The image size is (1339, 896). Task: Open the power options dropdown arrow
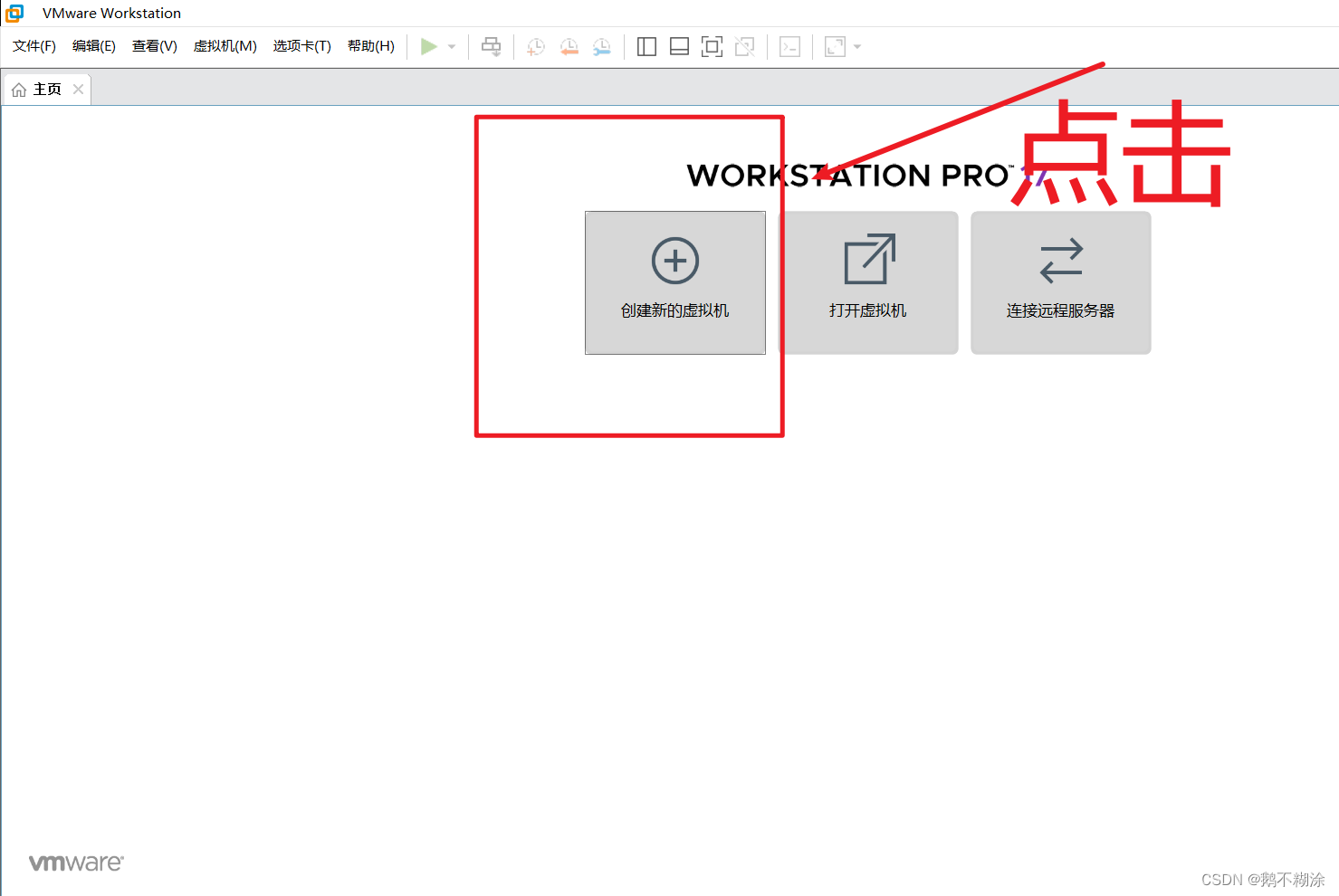[x=452, y=47]
